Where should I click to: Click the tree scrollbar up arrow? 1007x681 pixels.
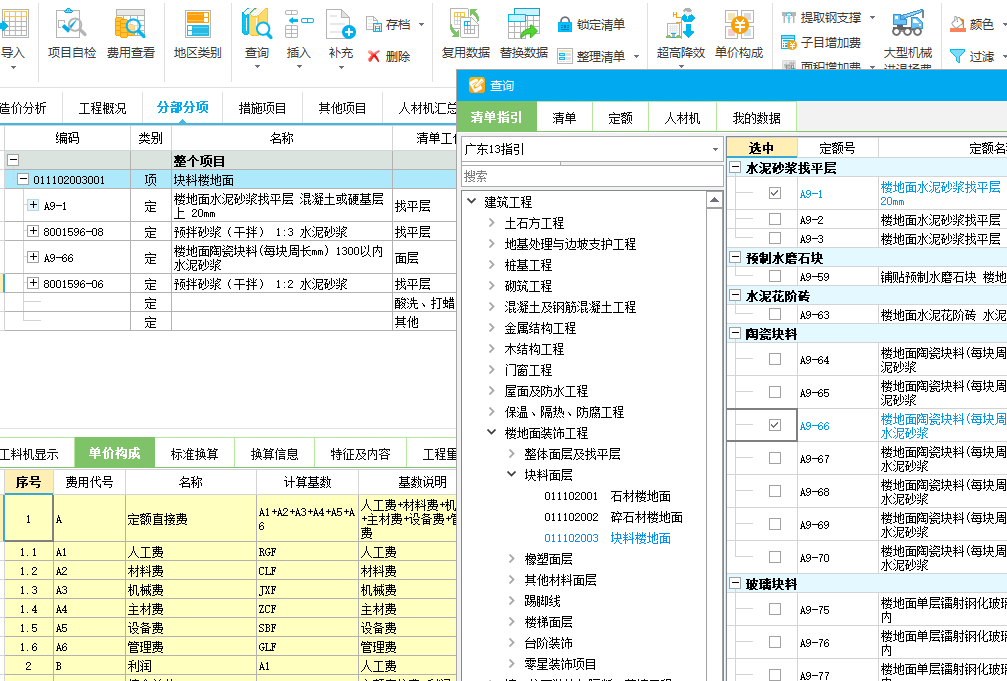714,200
